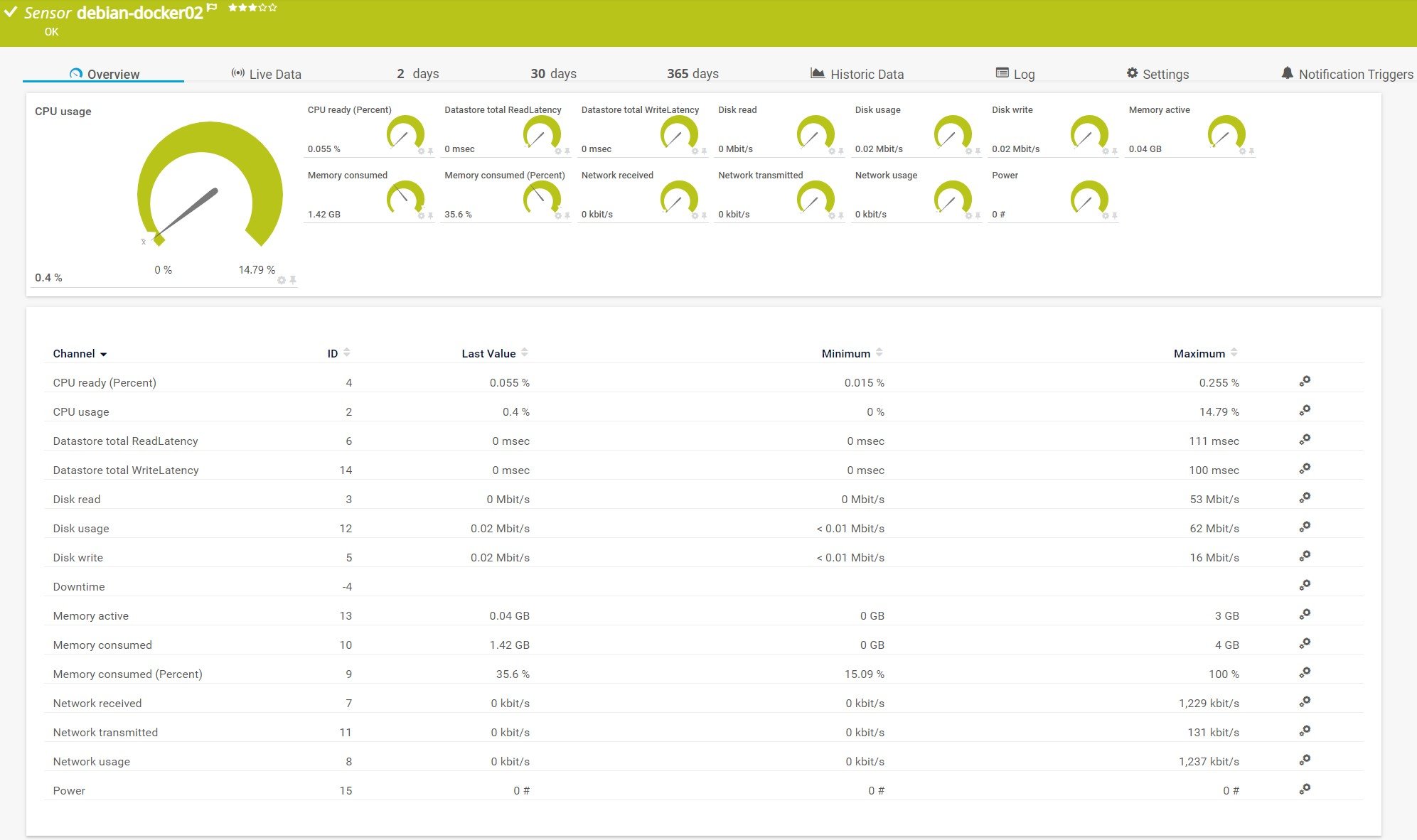1417x840 pixels.
Task: Set sensor priority using the star rating
Action: 252,8
